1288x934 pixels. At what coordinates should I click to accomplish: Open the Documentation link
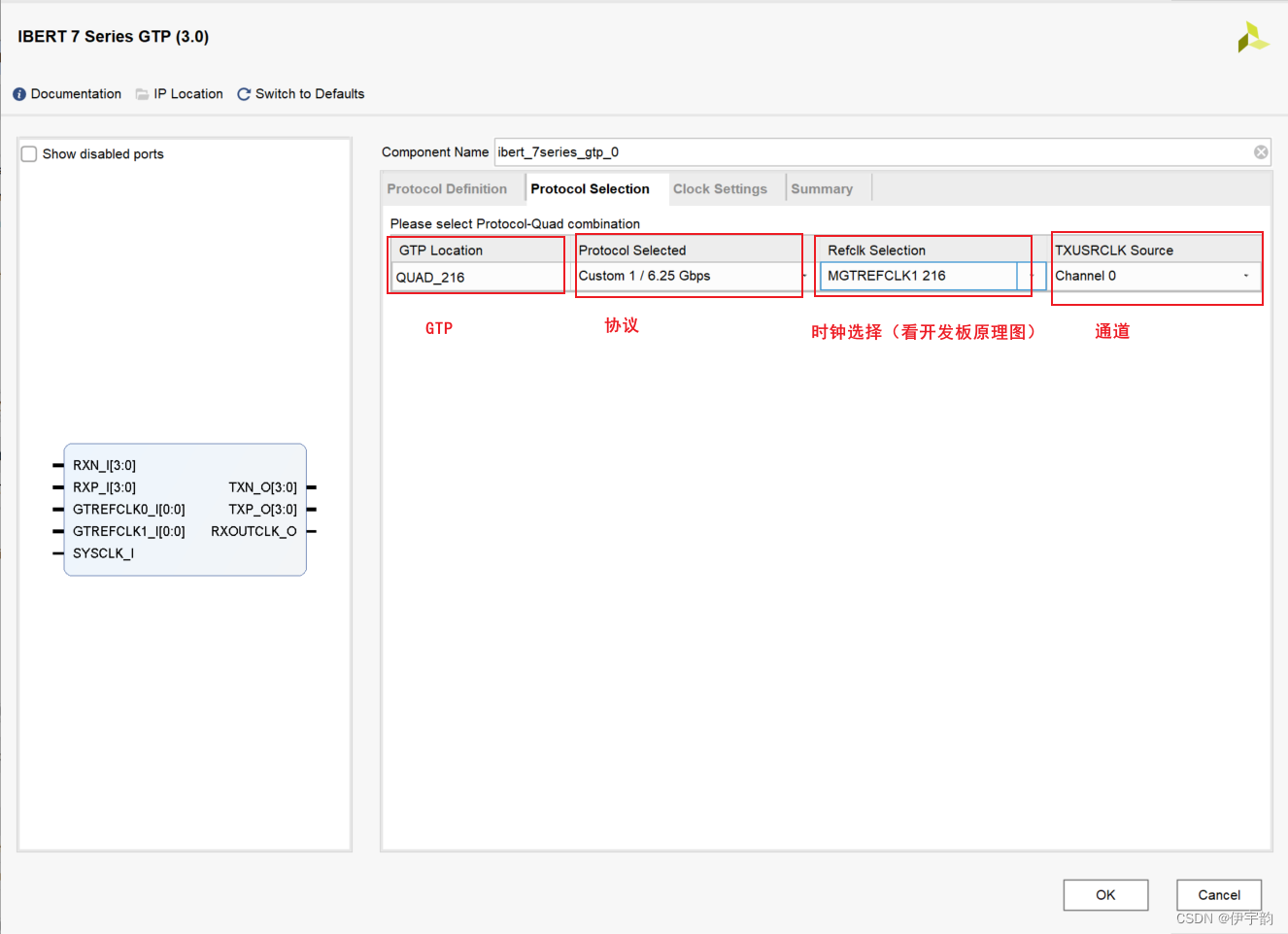[x=76, y=94]
